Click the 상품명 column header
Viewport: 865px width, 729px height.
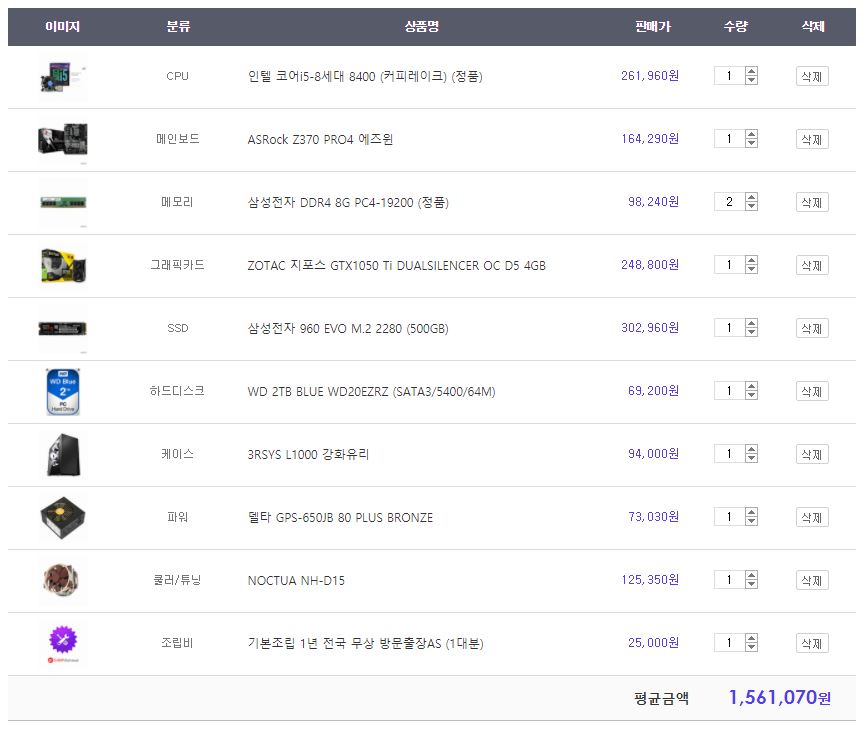(421, 26)
